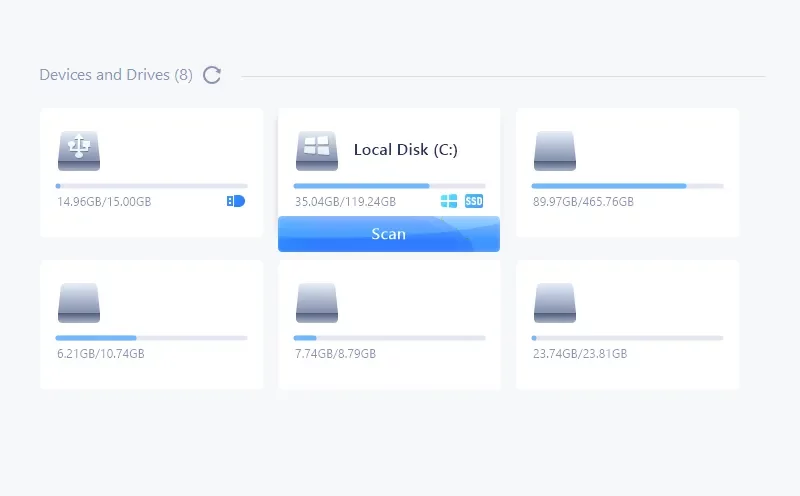
Task: Click the refresh icon beside Devices and Drives
Action: pos(212,75)
